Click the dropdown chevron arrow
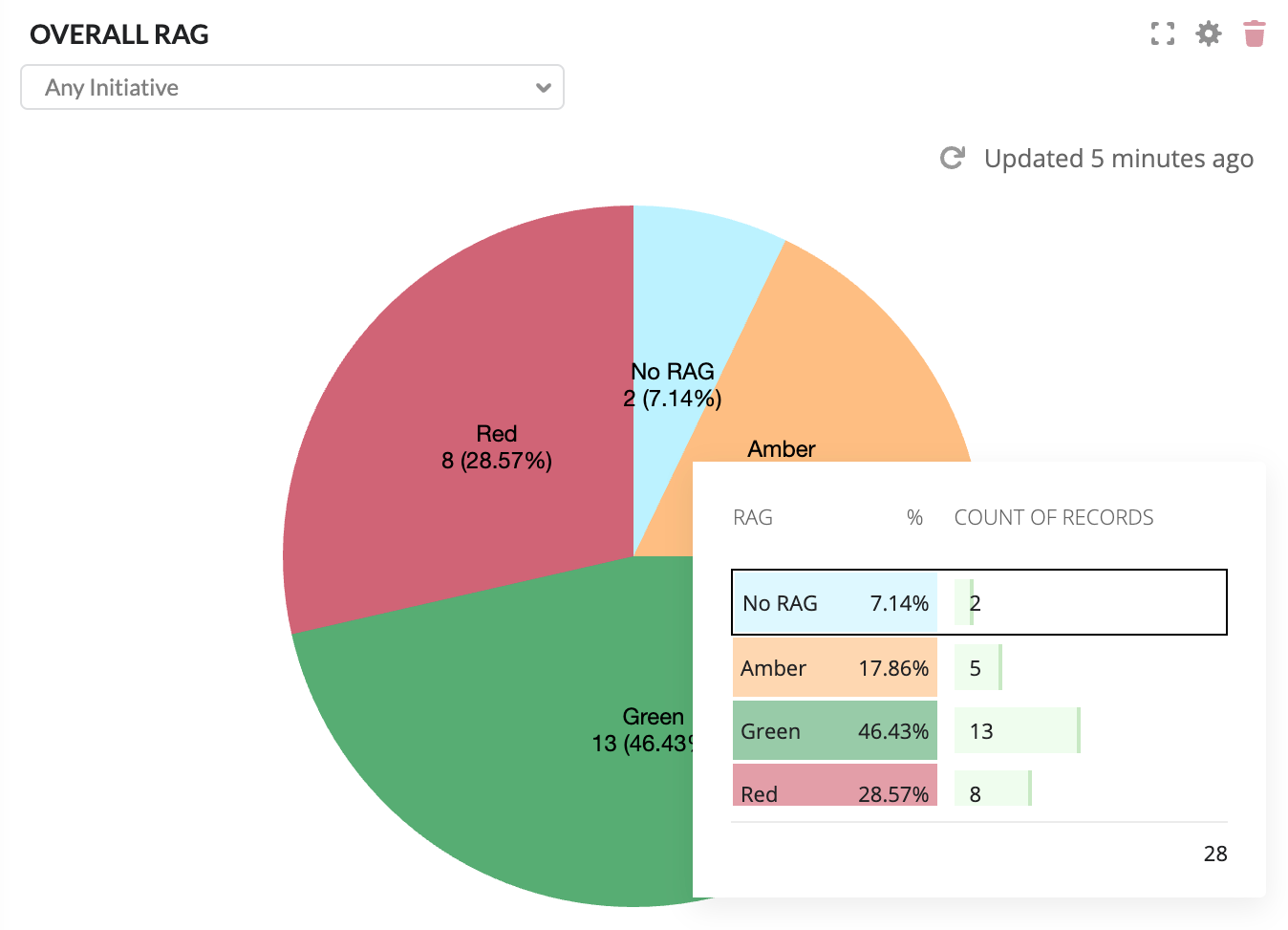 click(544, 88)
